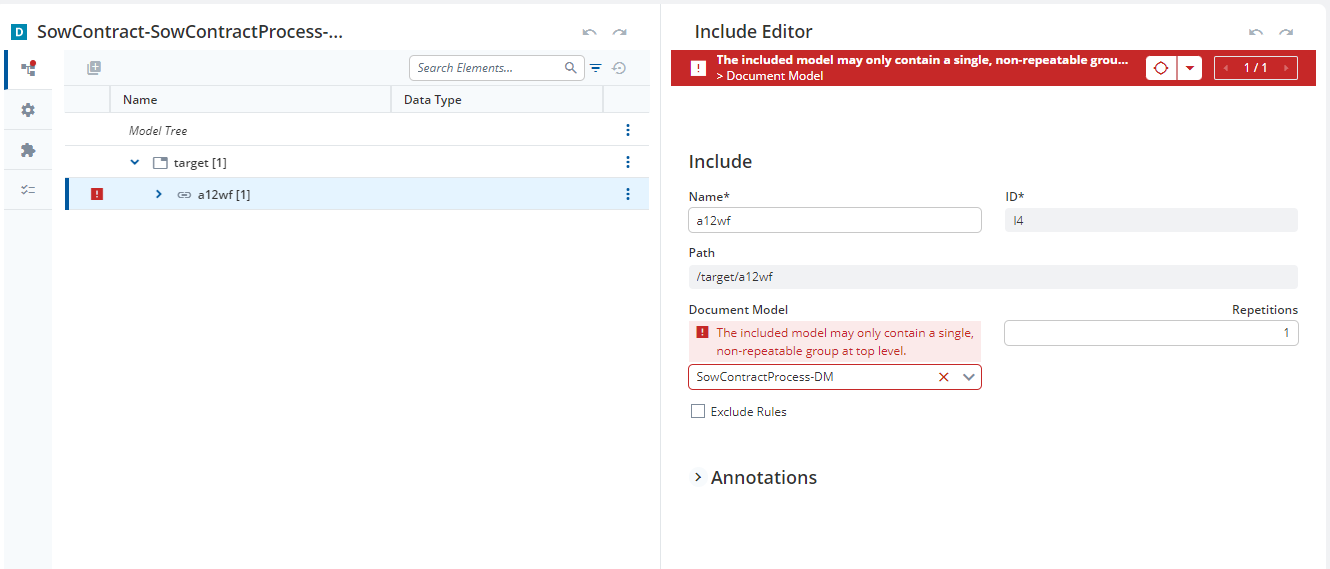
Task: Click the filter icon beside search
Action: (596, 68)
